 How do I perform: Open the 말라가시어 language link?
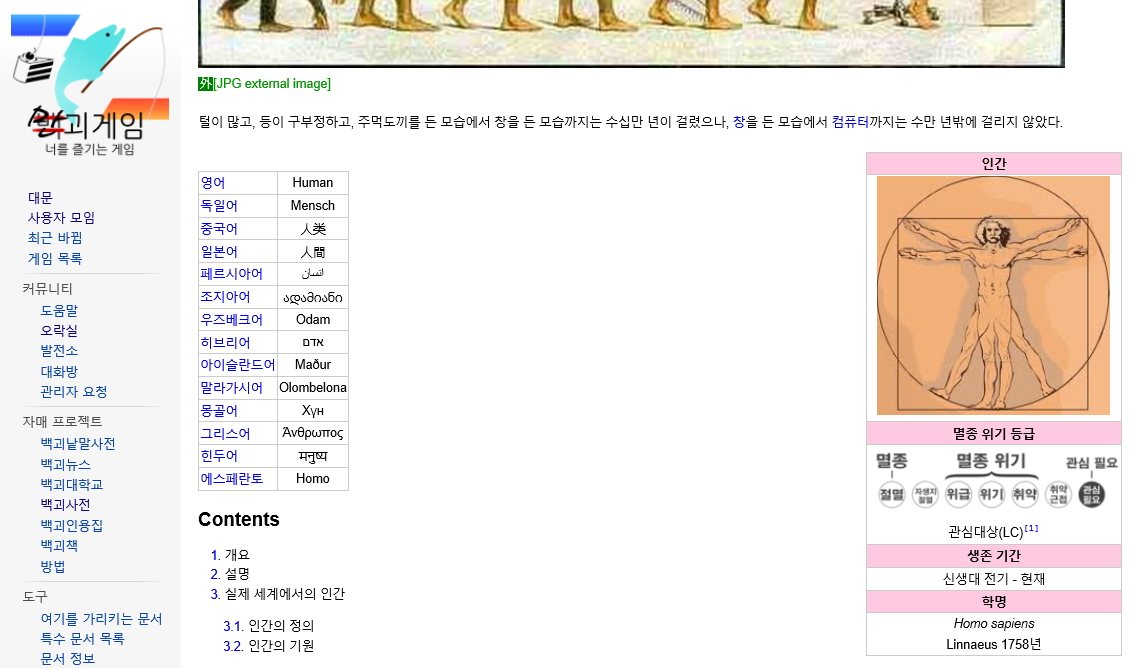pos(231,389)
